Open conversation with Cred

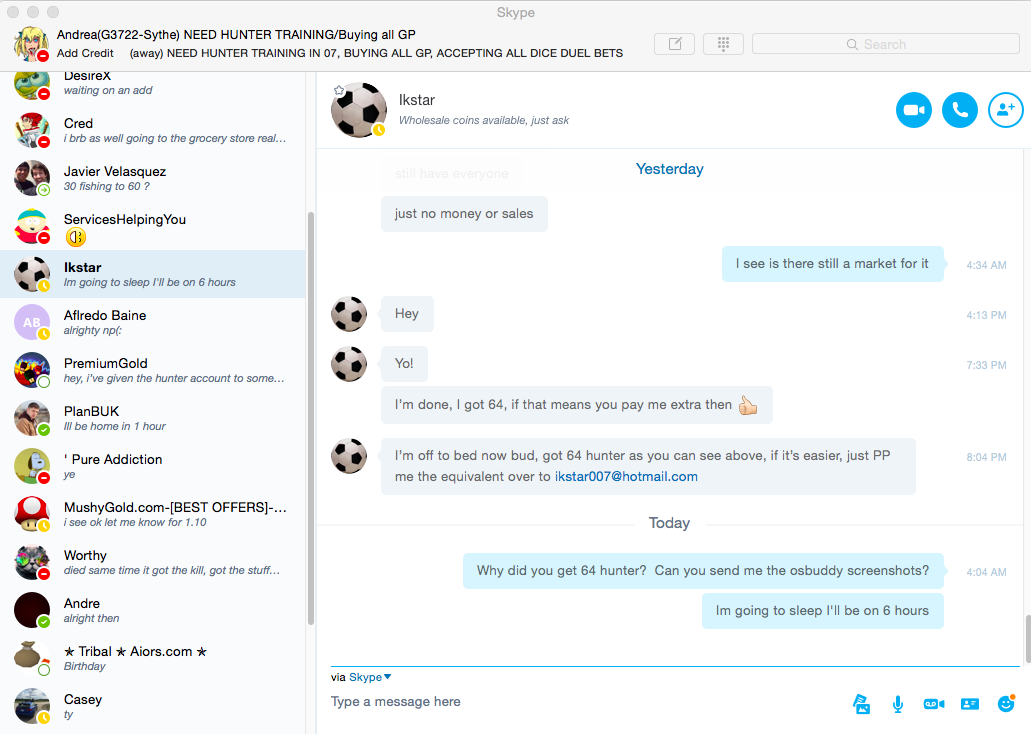click(153, 130)
